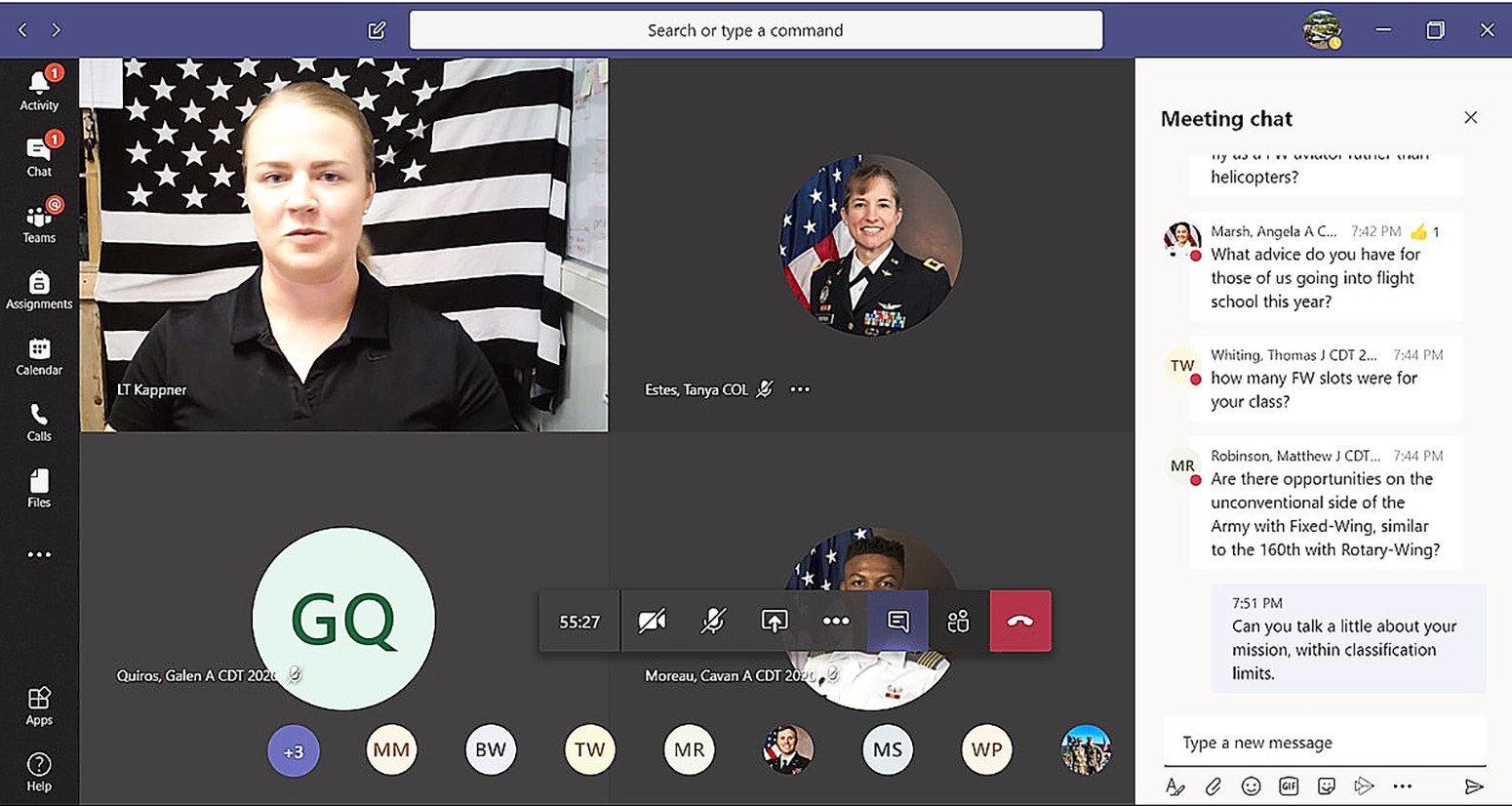Go back with the left arrow
The height and width of the screenshot is (806, 1512).
(22, 30)
